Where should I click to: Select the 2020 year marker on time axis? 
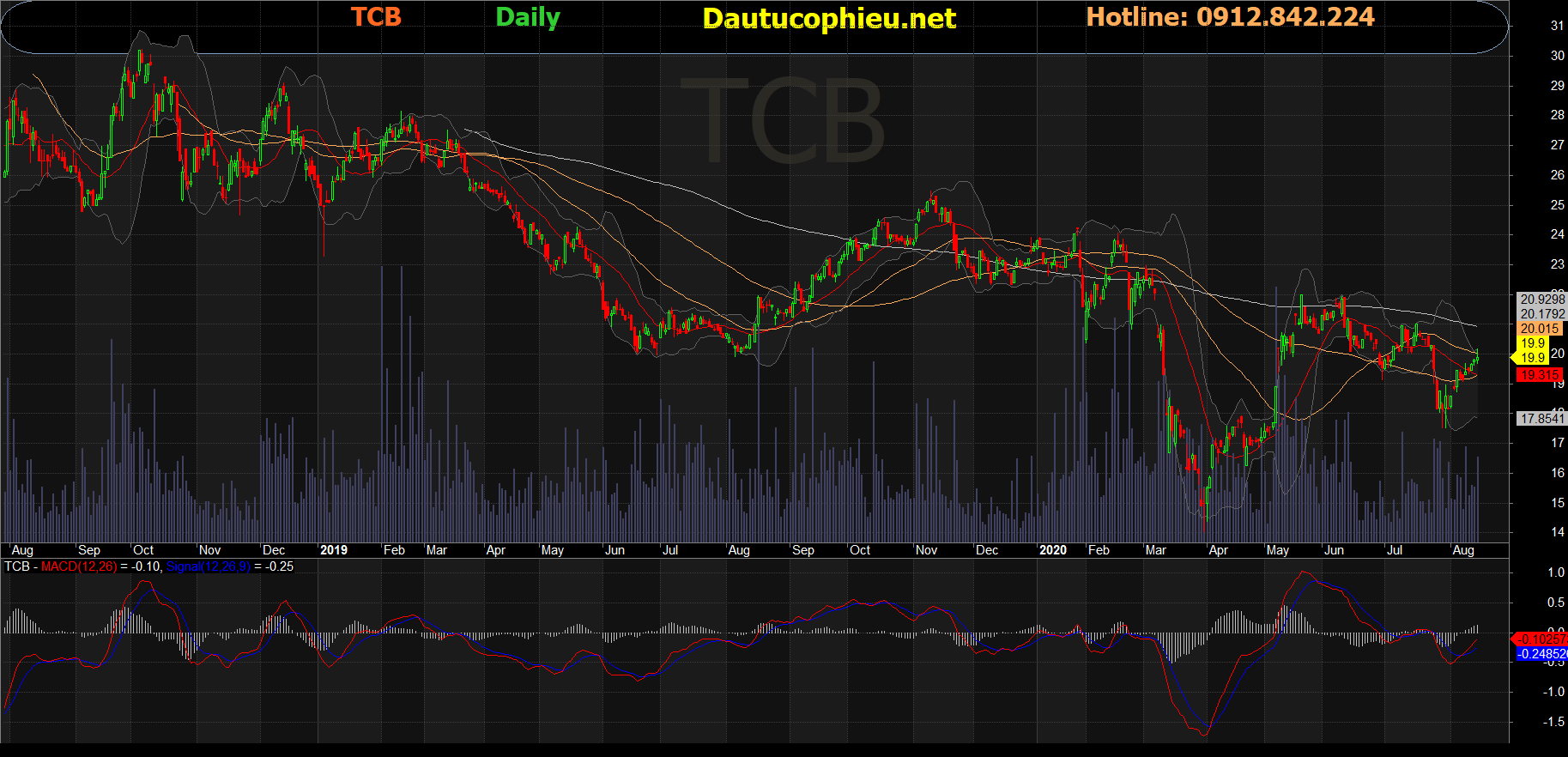click(x=1052, y=550)
